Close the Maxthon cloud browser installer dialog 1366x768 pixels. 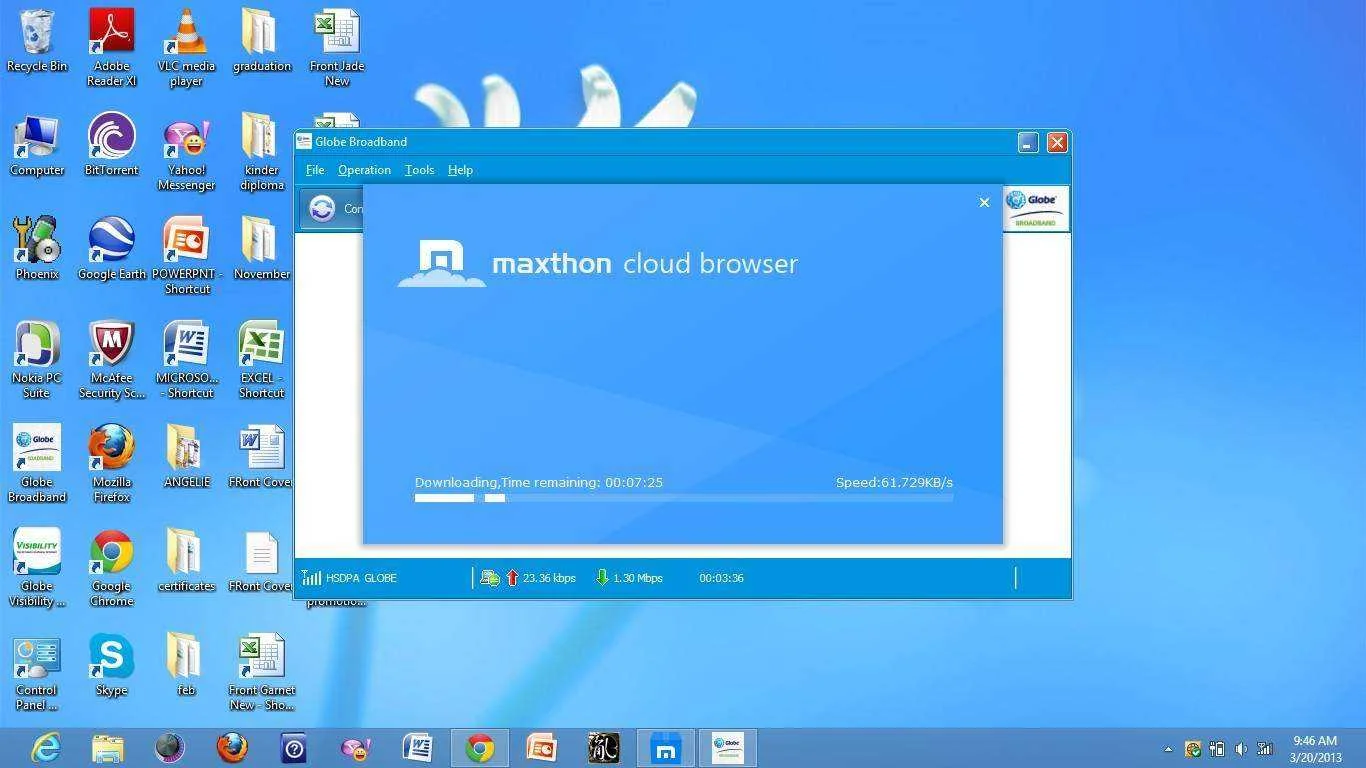(984, 203)
